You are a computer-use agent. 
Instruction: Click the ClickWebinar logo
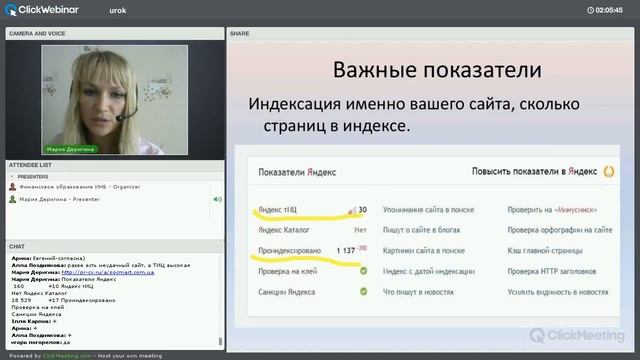(42, 10)
